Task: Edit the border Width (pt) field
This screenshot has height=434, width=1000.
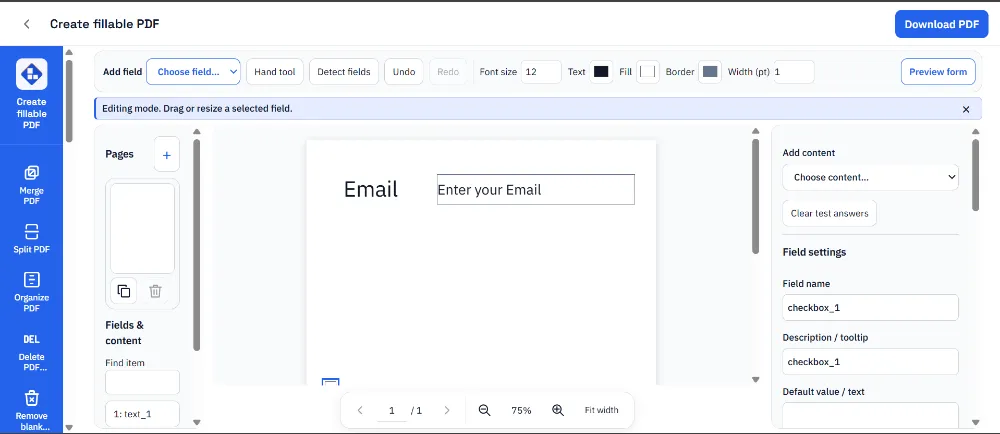Action: (794, 72)
